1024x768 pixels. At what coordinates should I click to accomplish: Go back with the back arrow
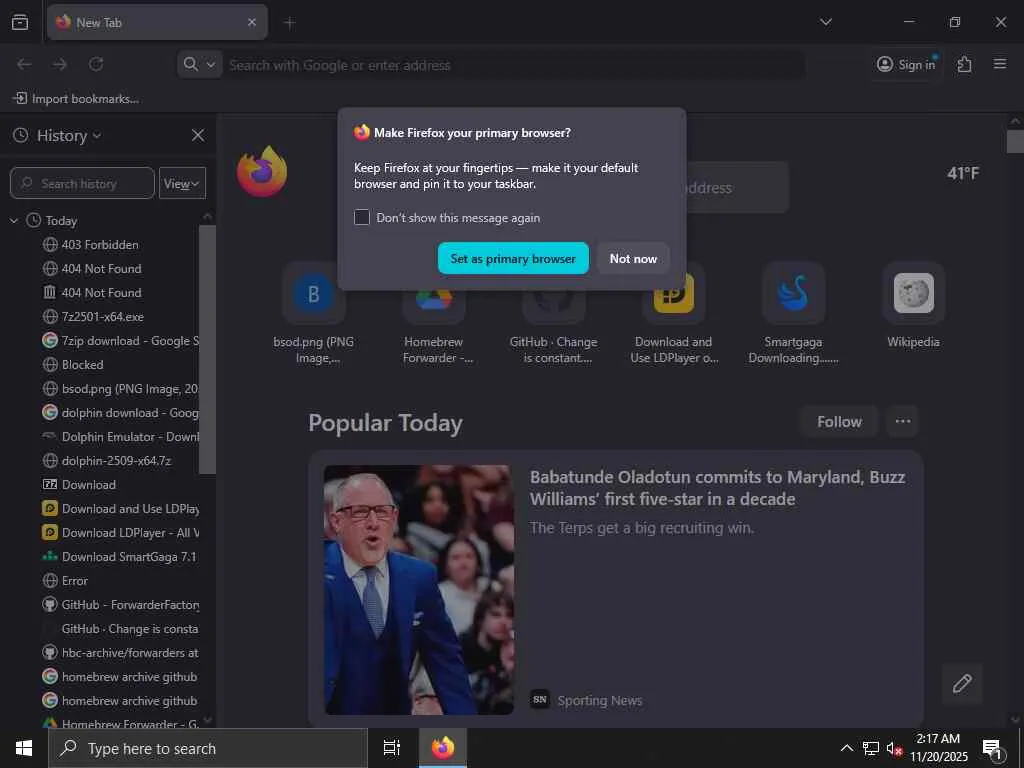24,64
